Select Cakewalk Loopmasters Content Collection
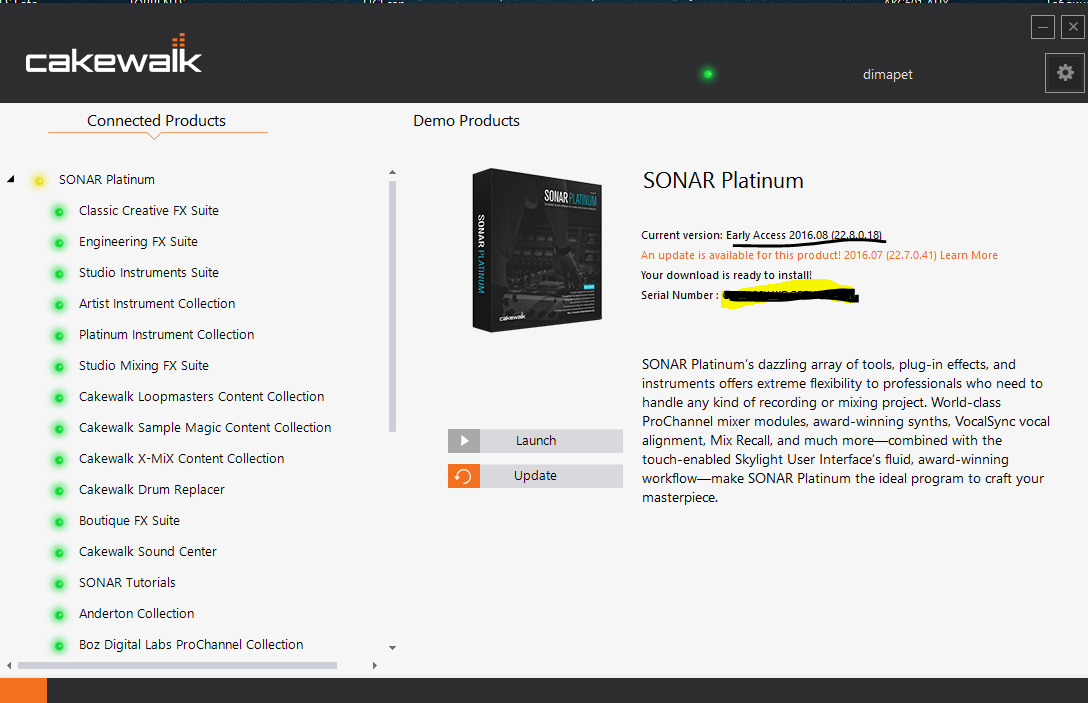 click(201, 396)
